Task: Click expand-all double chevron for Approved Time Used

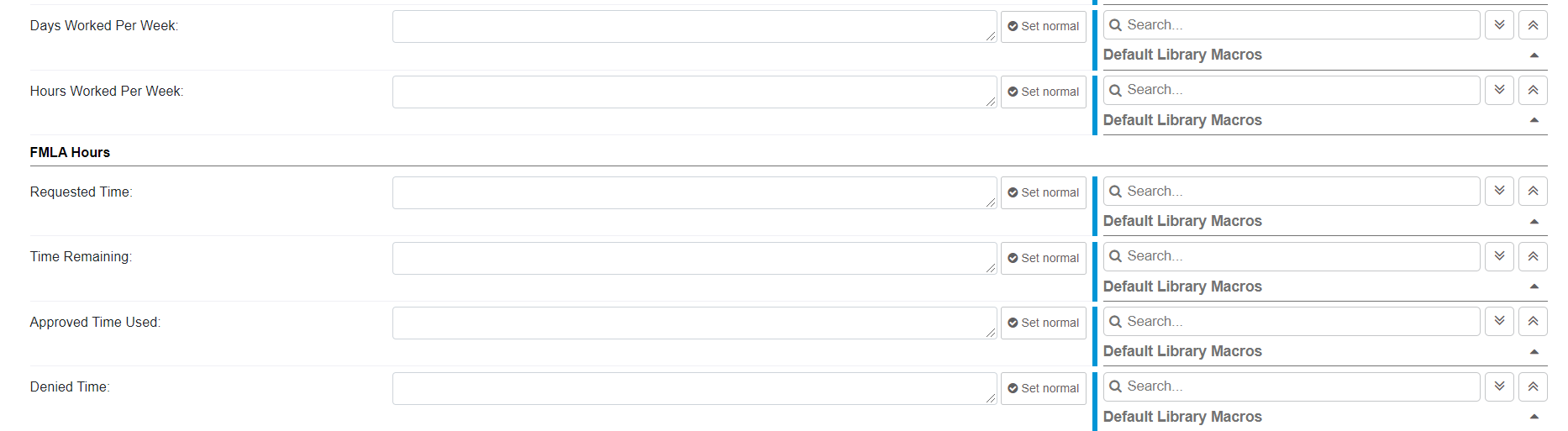Action: point(1499,322)
